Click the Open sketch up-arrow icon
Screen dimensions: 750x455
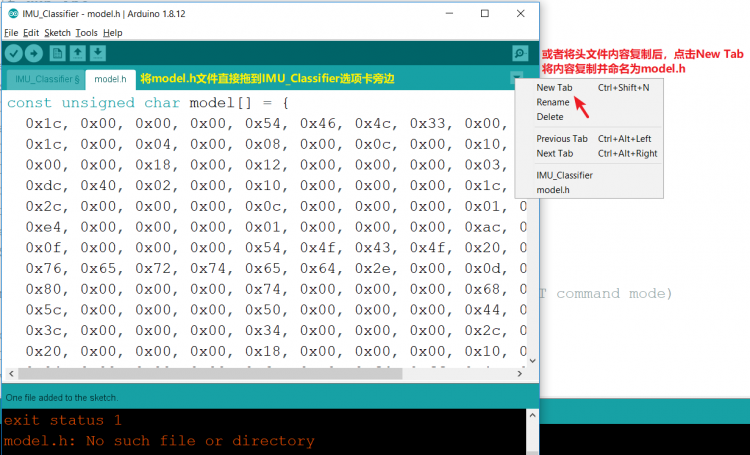[x=77, y=54]
